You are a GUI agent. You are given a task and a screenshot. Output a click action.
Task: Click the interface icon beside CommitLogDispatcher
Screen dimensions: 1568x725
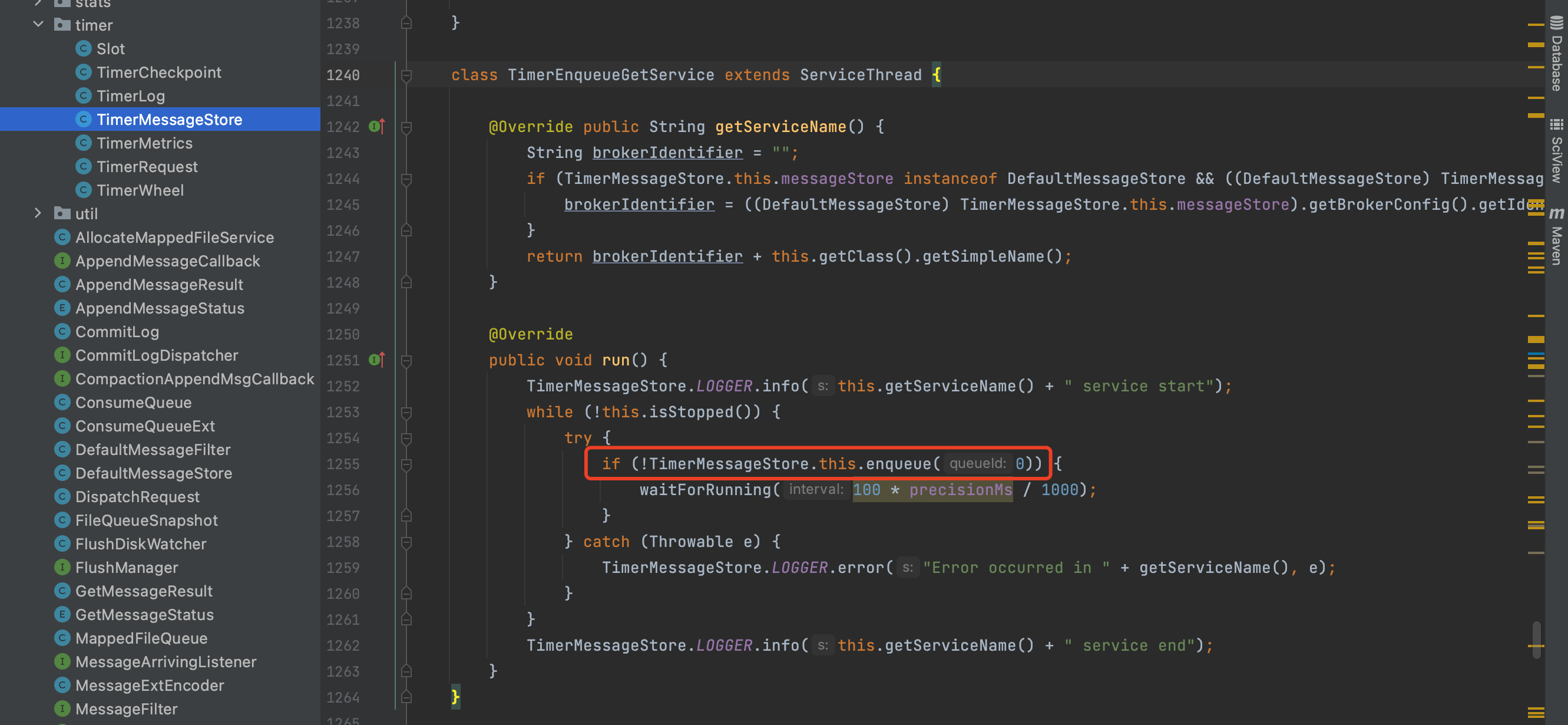tap(62, 355)
